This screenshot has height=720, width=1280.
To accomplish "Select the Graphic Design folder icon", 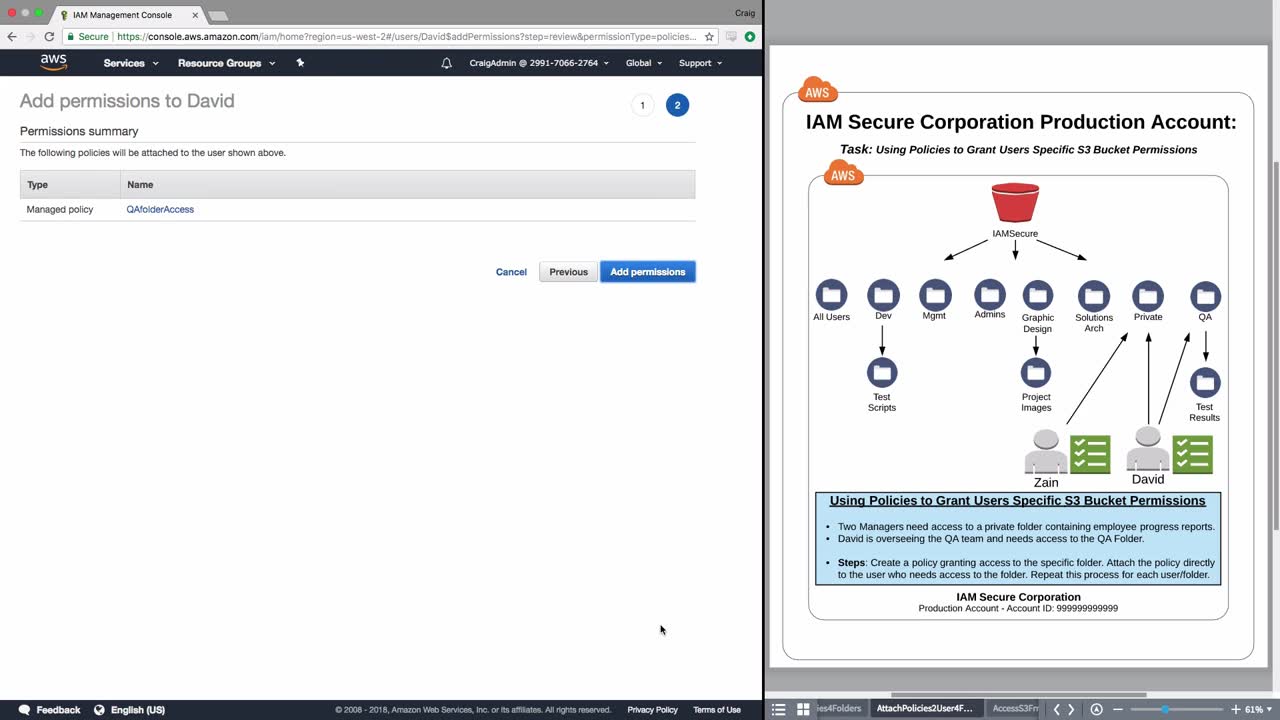I will coord(1038,296).
